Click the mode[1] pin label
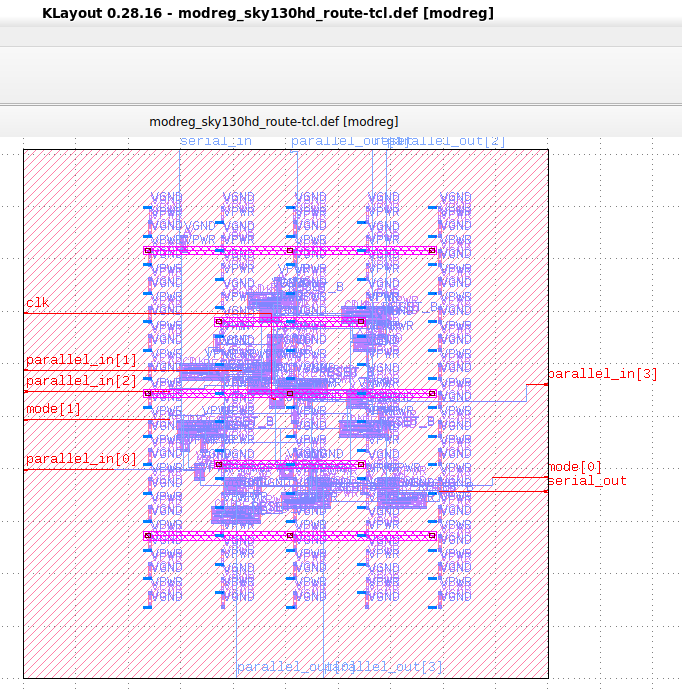This screenshot has width=682, height=692. 53,409
